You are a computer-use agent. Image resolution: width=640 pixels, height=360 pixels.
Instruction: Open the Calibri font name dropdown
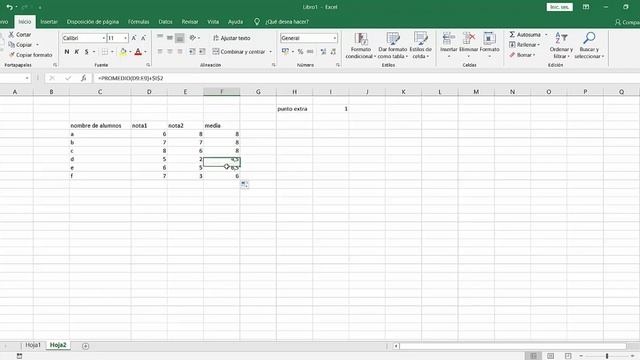click(103, 38)
